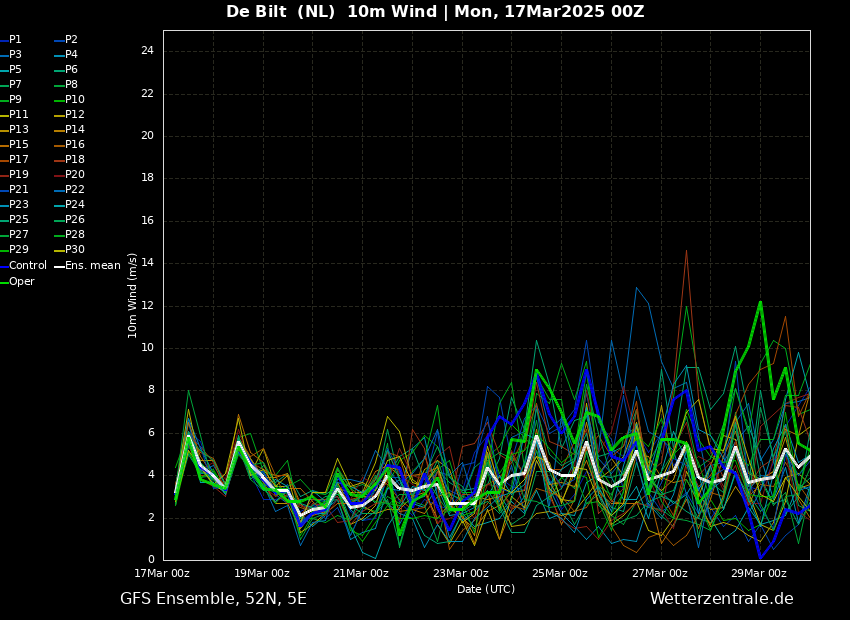Click the 29Mar 00z date label
Screen dimensions: 850x620
pyautogui.click(x=758, y=574)
